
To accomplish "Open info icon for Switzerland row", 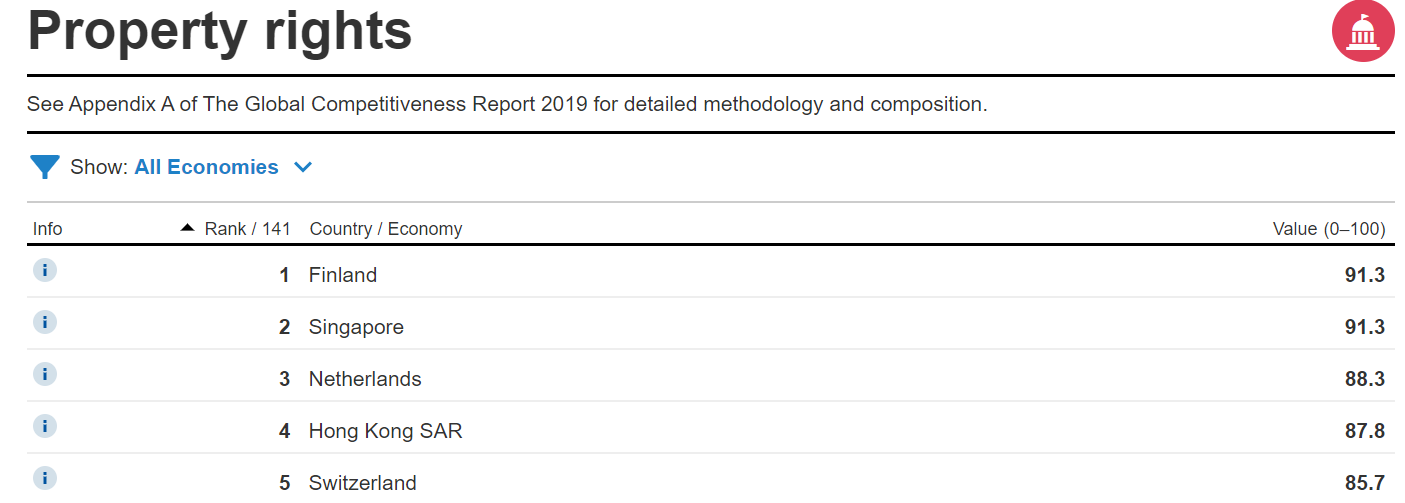I will point(45,478).
